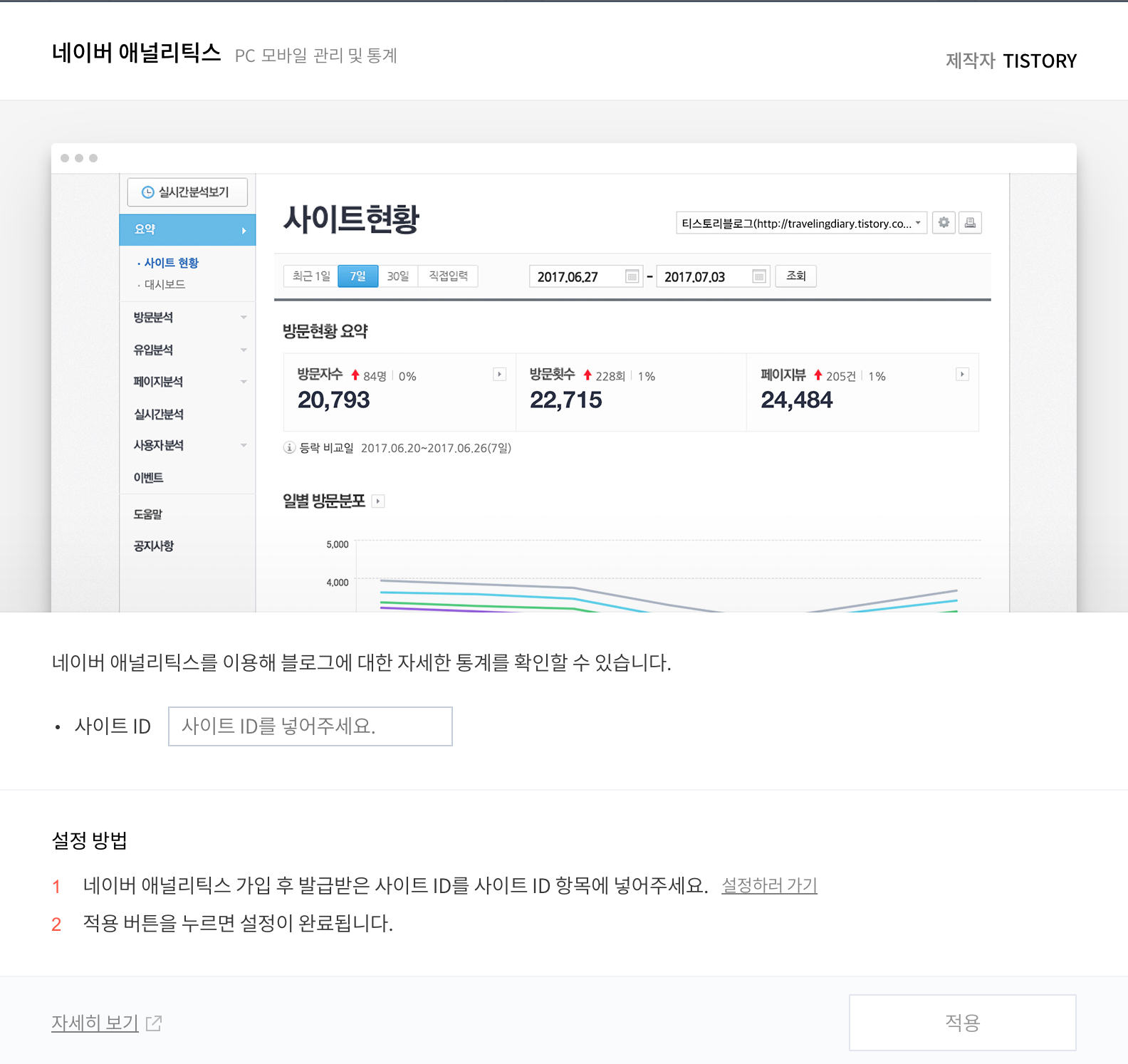This screenshot has width=1128, height=1064.
Task: Click the 방문현황 요약 heading
Action: coord(325,331)
